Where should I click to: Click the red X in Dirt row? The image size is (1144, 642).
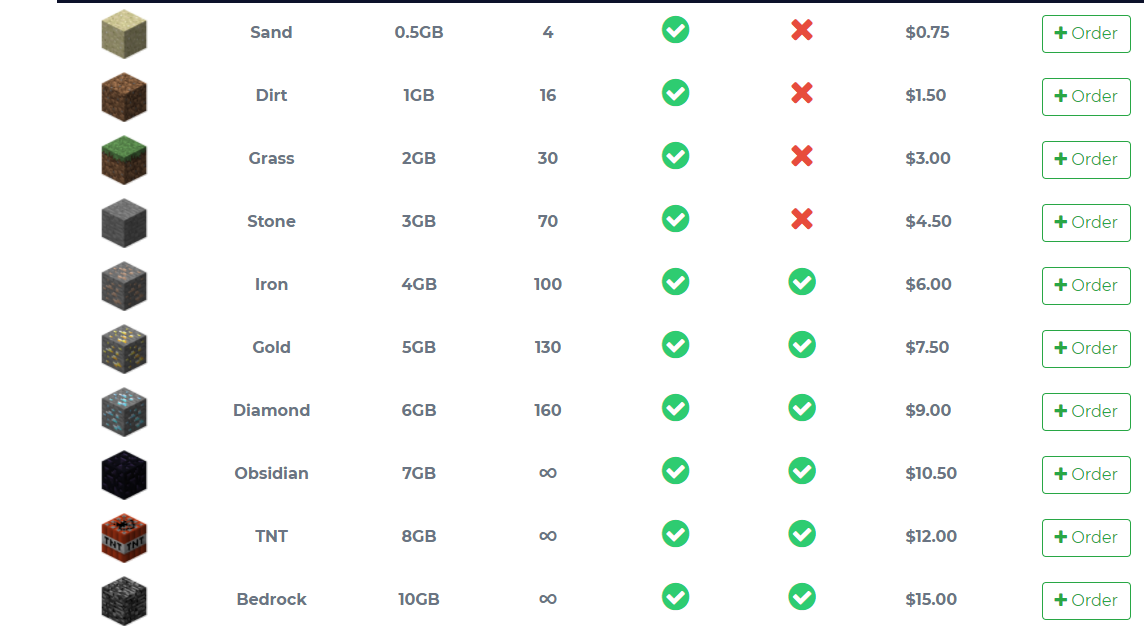pos(801,94)
